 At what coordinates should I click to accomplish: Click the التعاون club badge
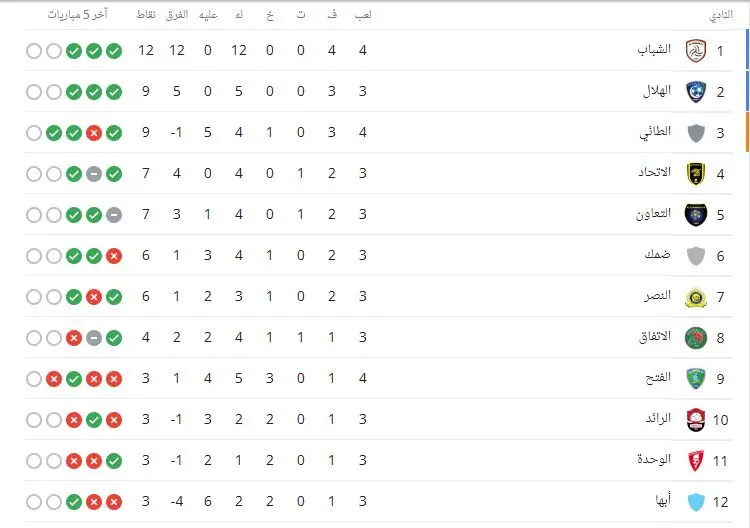click(x=696, y=215)
